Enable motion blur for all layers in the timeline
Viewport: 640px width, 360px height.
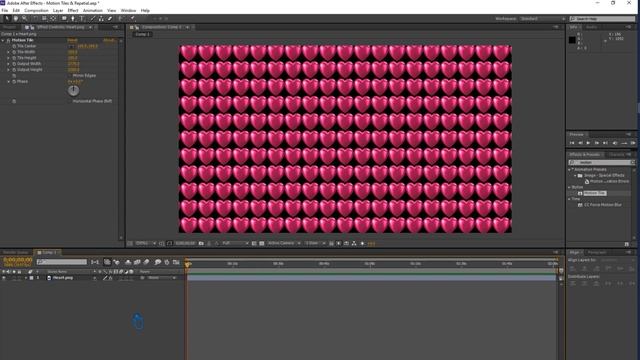(x=146, y=262)
